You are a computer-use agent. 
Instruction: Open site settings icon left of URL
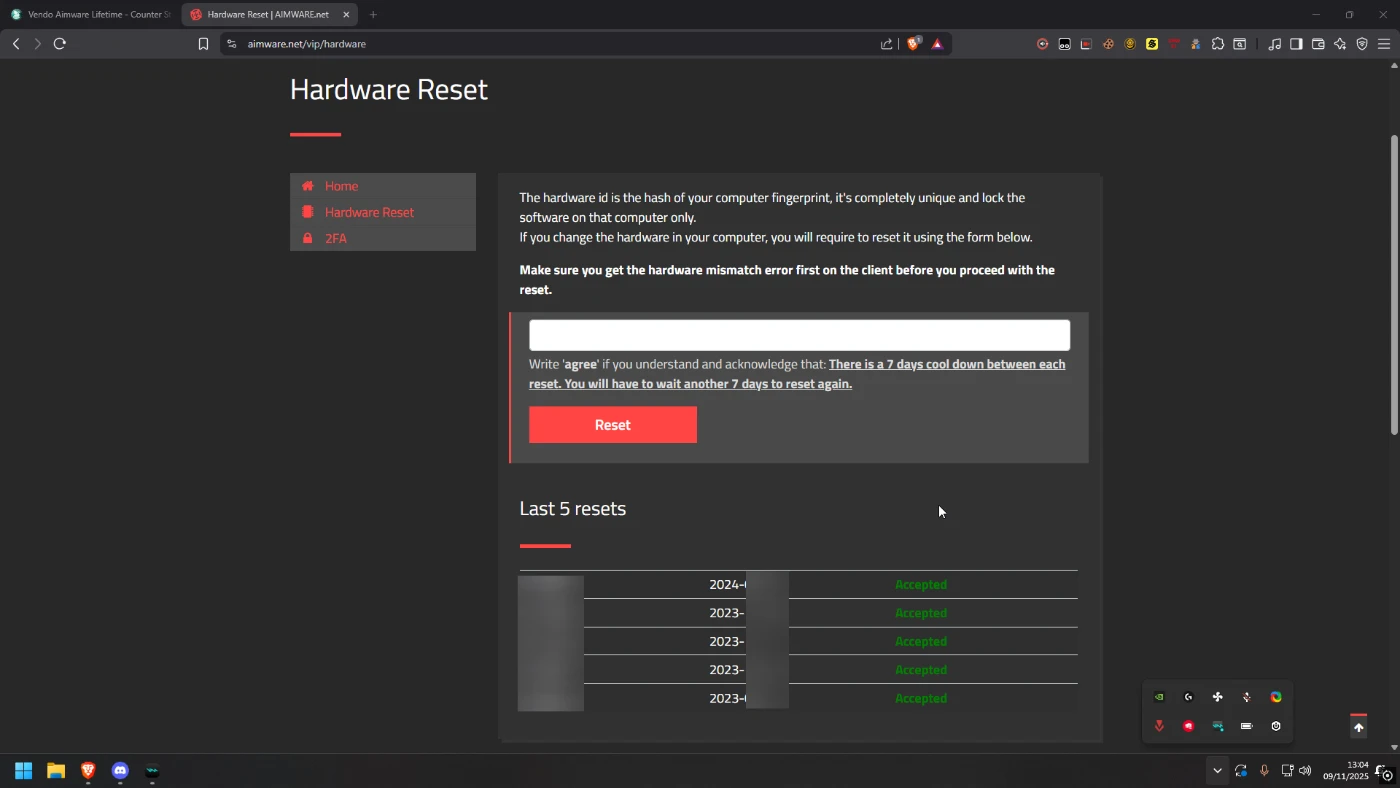[231, 44]
